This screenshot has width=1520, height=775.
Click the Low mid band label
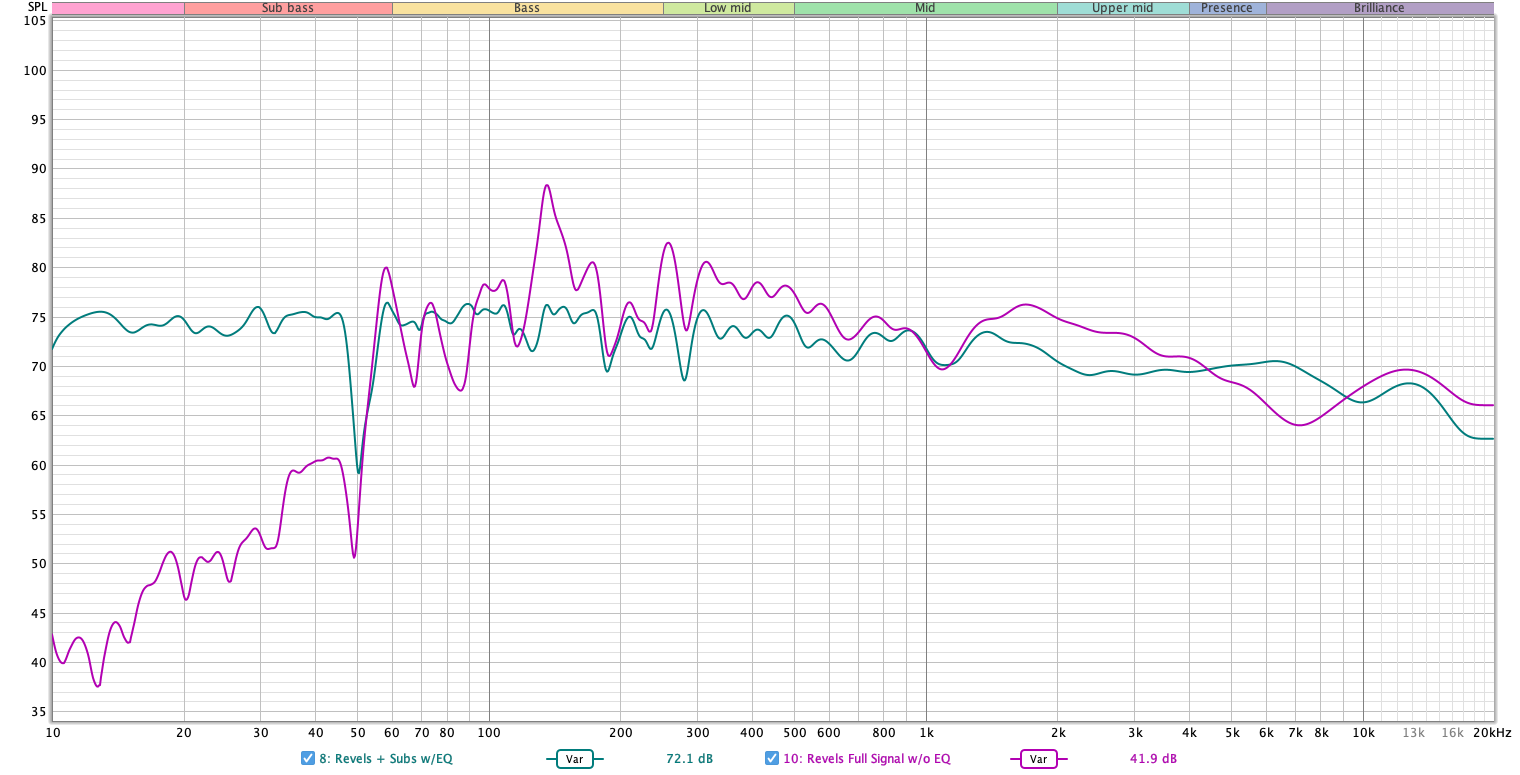728,8
